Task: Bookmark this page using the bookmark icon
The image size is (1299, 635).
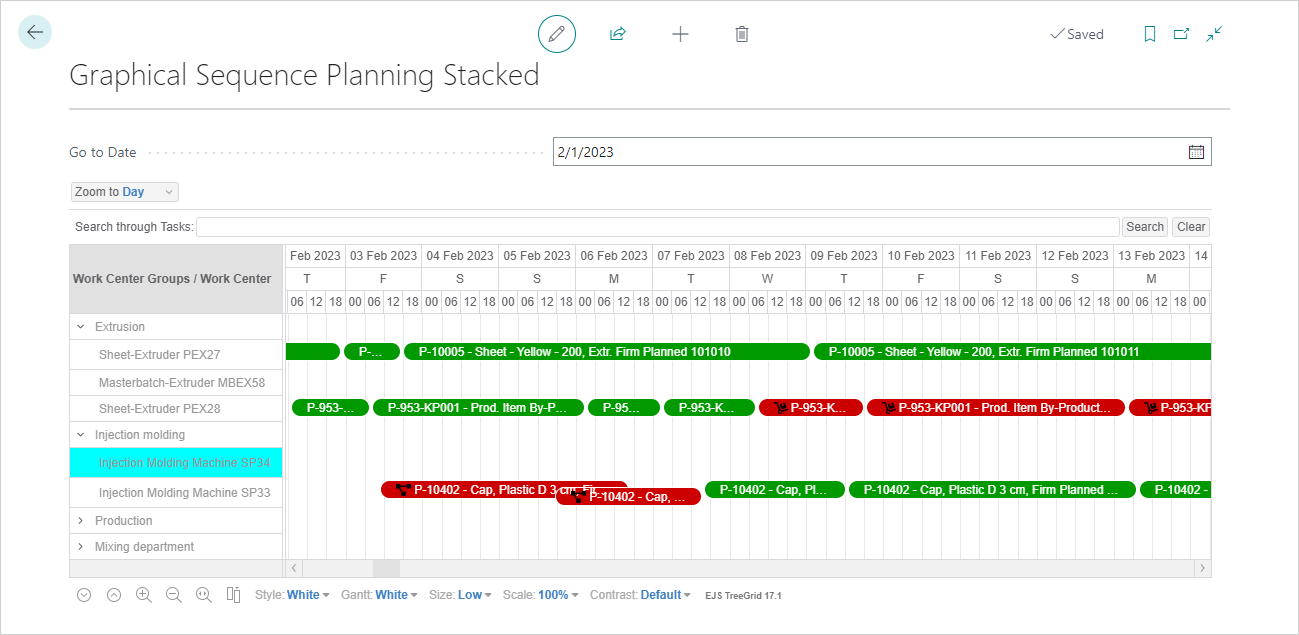Action: click(x=1149, y=33)
